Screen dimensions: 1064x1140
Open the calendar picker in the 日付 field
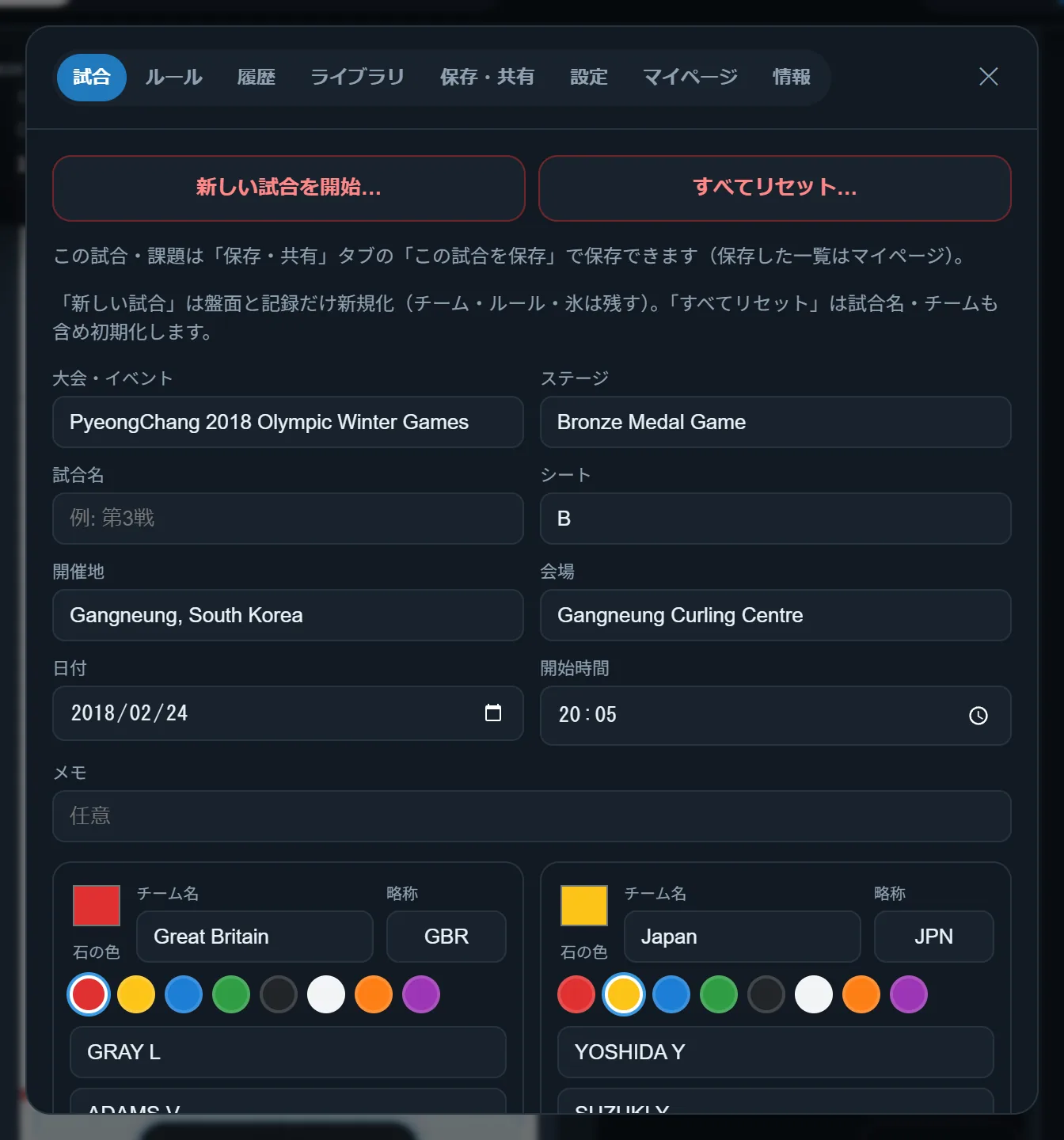click(x=492, y=712)
